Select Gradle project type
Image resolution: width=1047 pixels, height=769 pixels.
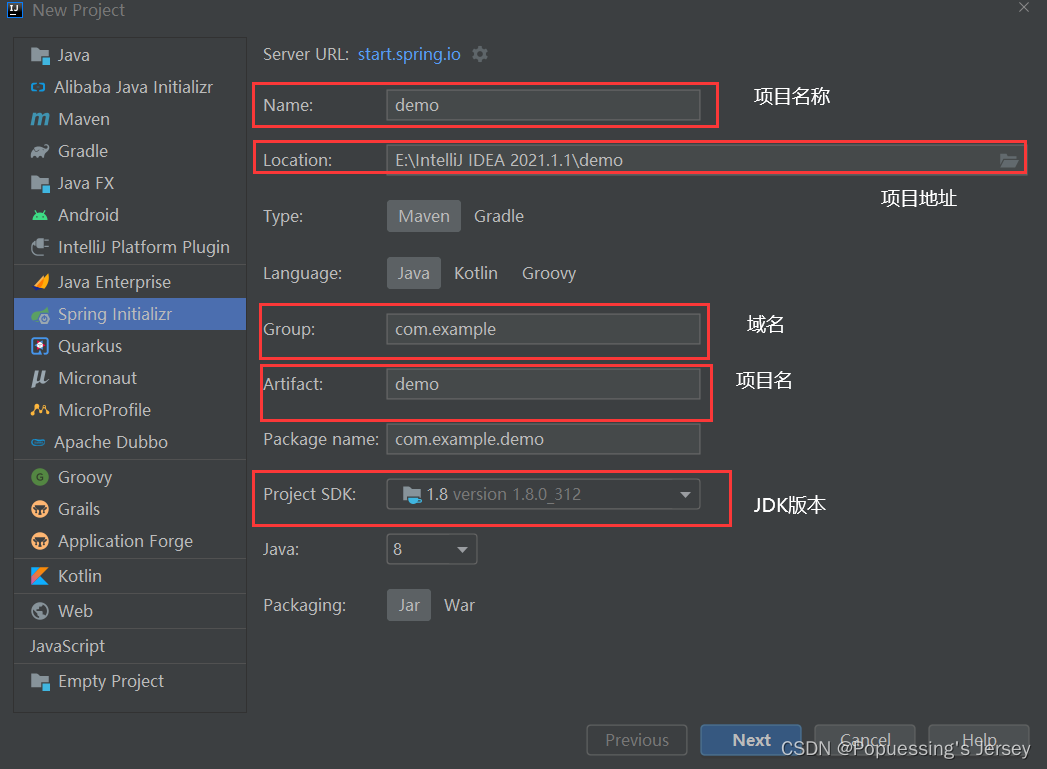pos(499,216)
